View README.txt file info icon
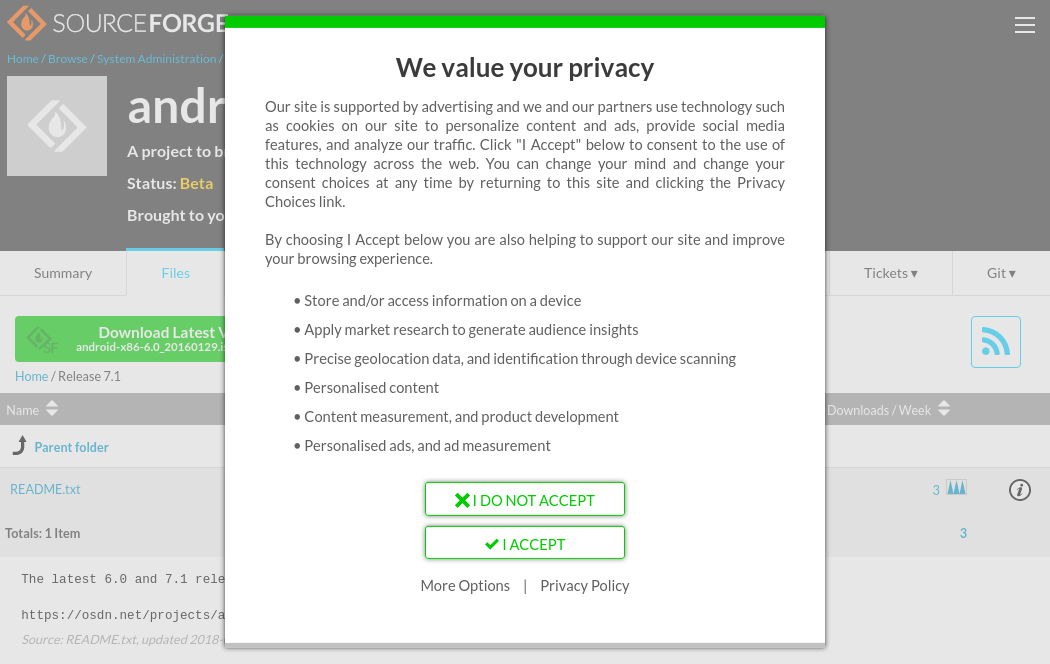 tap(1019, 490)
